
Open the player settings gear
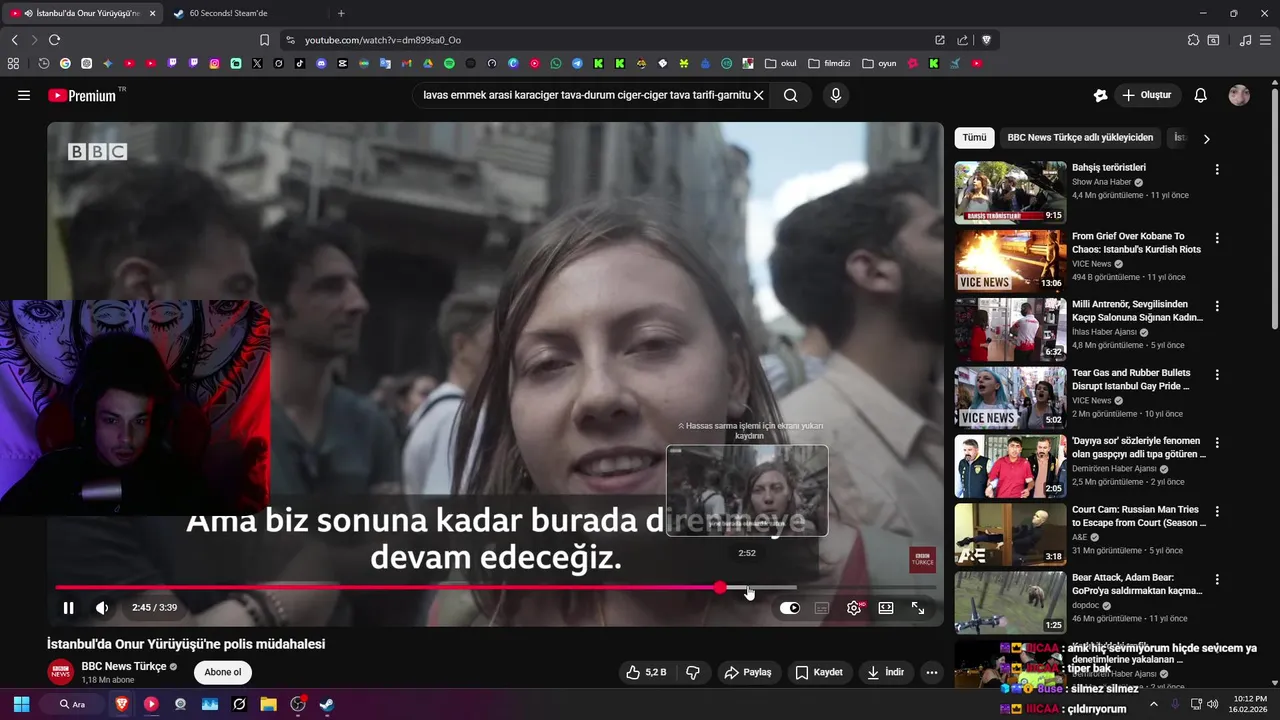(854, 608)
